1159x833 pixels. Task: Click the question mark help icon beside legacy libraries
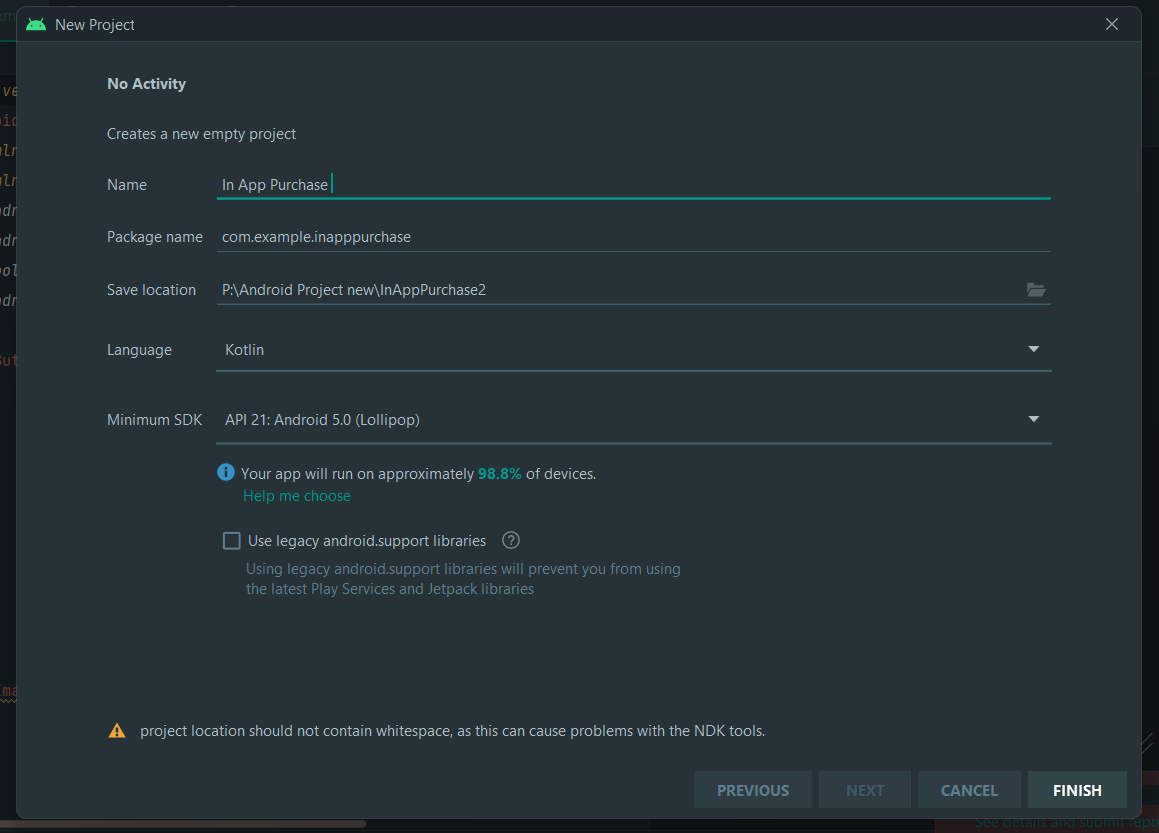point(511,541)
